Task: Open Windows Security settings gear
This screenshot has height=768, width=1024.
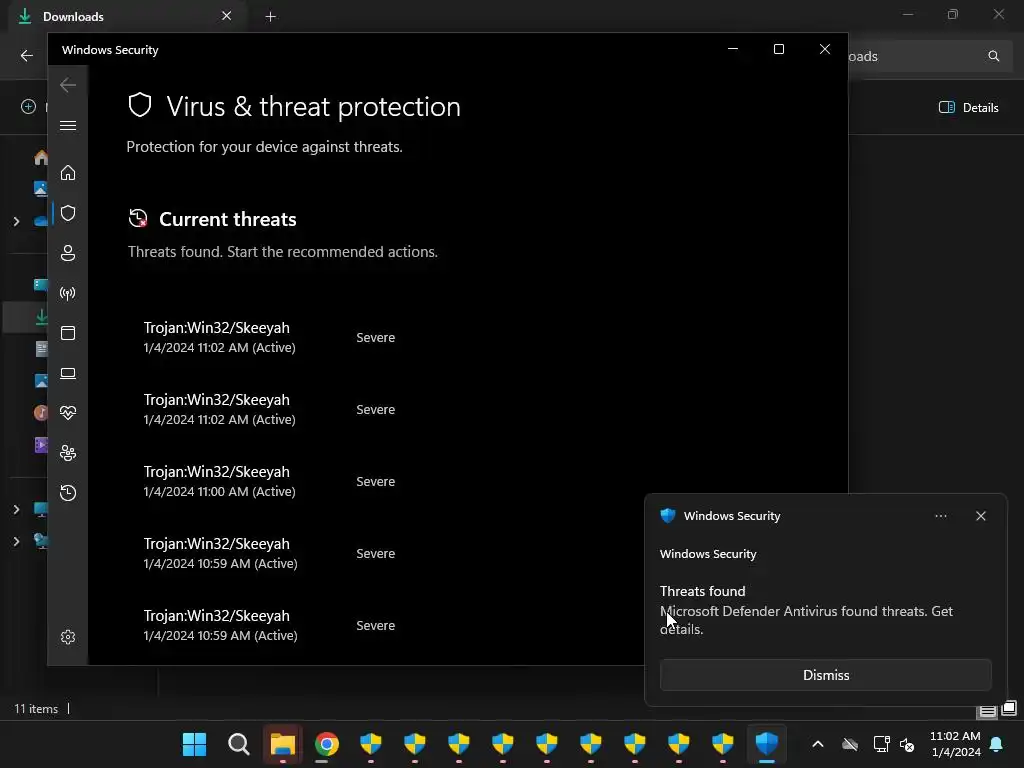Action: [x=68, y=637]
